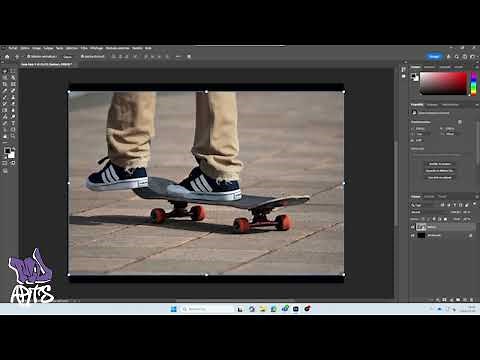This screenshot has height=360, width=480.
Task: Delete layer trash icon
Action: [x=472, y=300]
